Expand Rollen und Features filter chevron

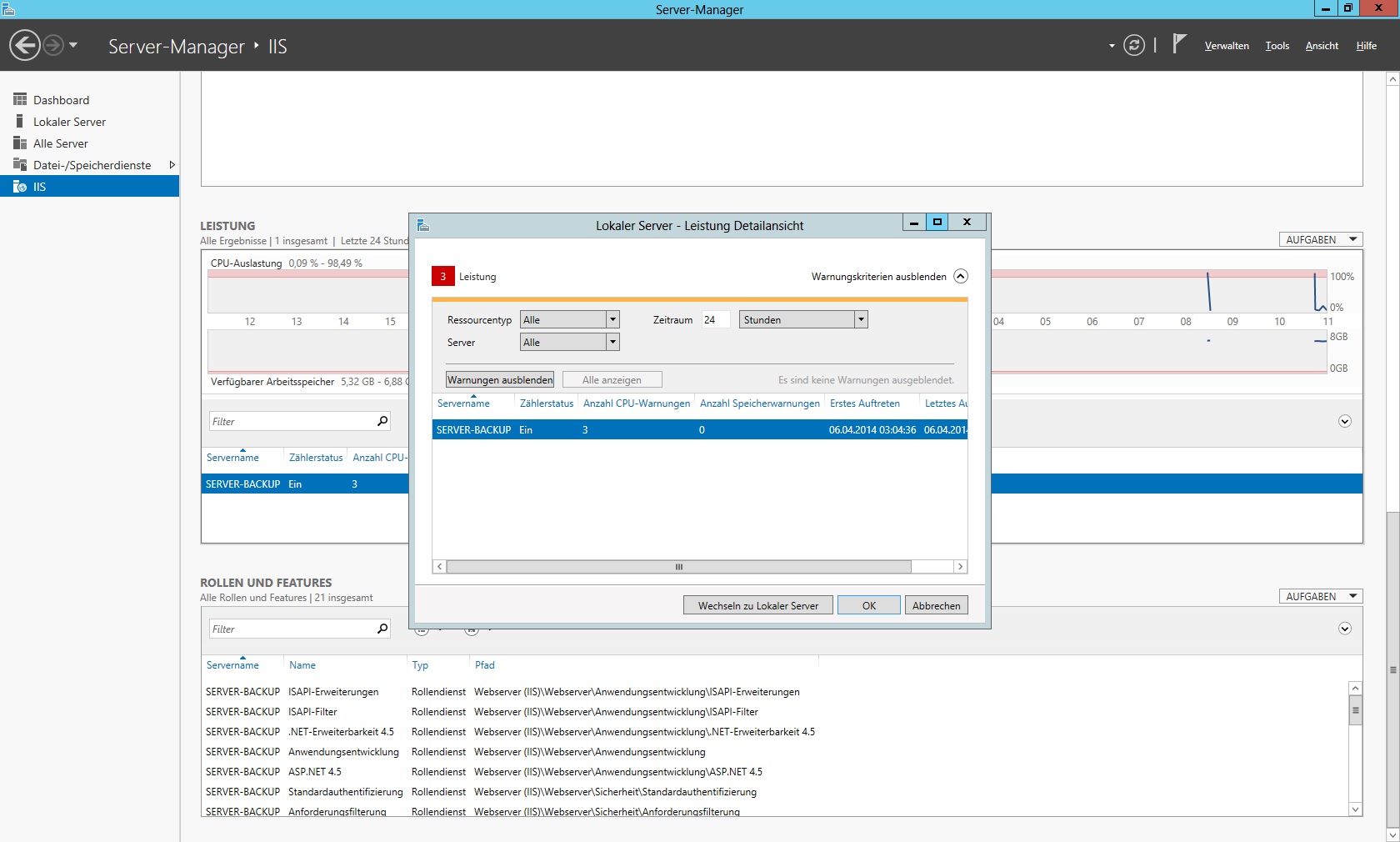coord(1345,629)
